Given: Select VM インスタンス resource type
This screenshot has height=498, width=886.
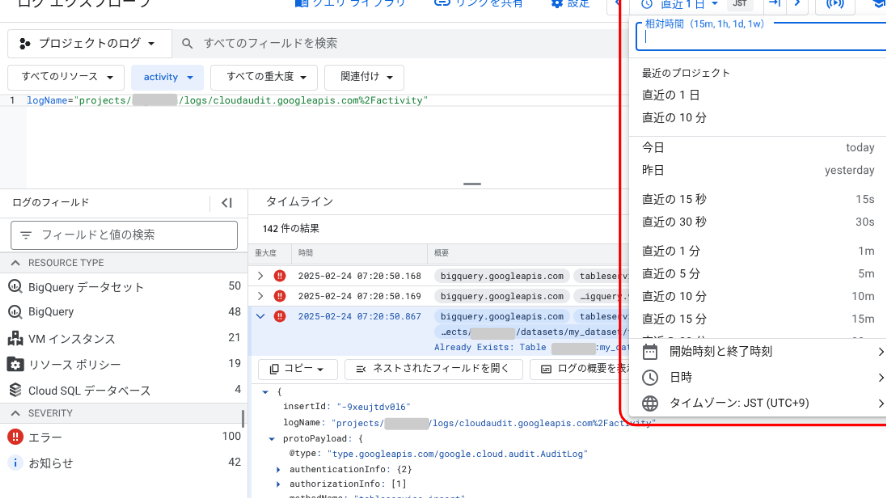Looking at the screenshot, I should 124,338.
